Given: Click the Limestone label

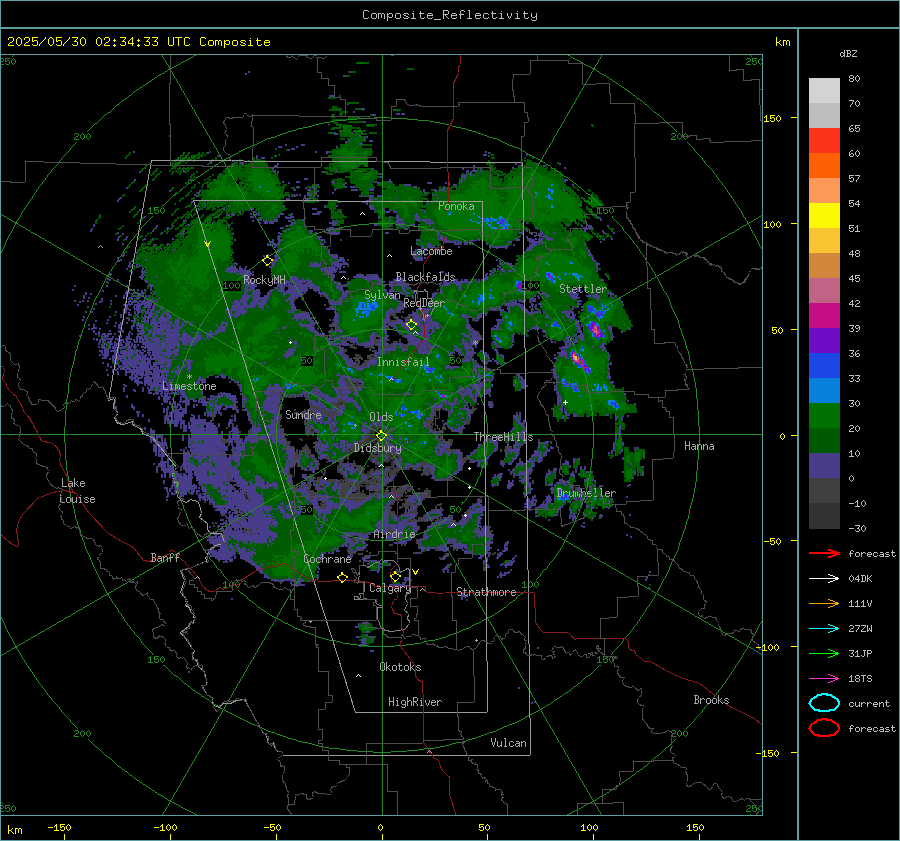Looking at the screenshot, I should [x=189, y=386].
